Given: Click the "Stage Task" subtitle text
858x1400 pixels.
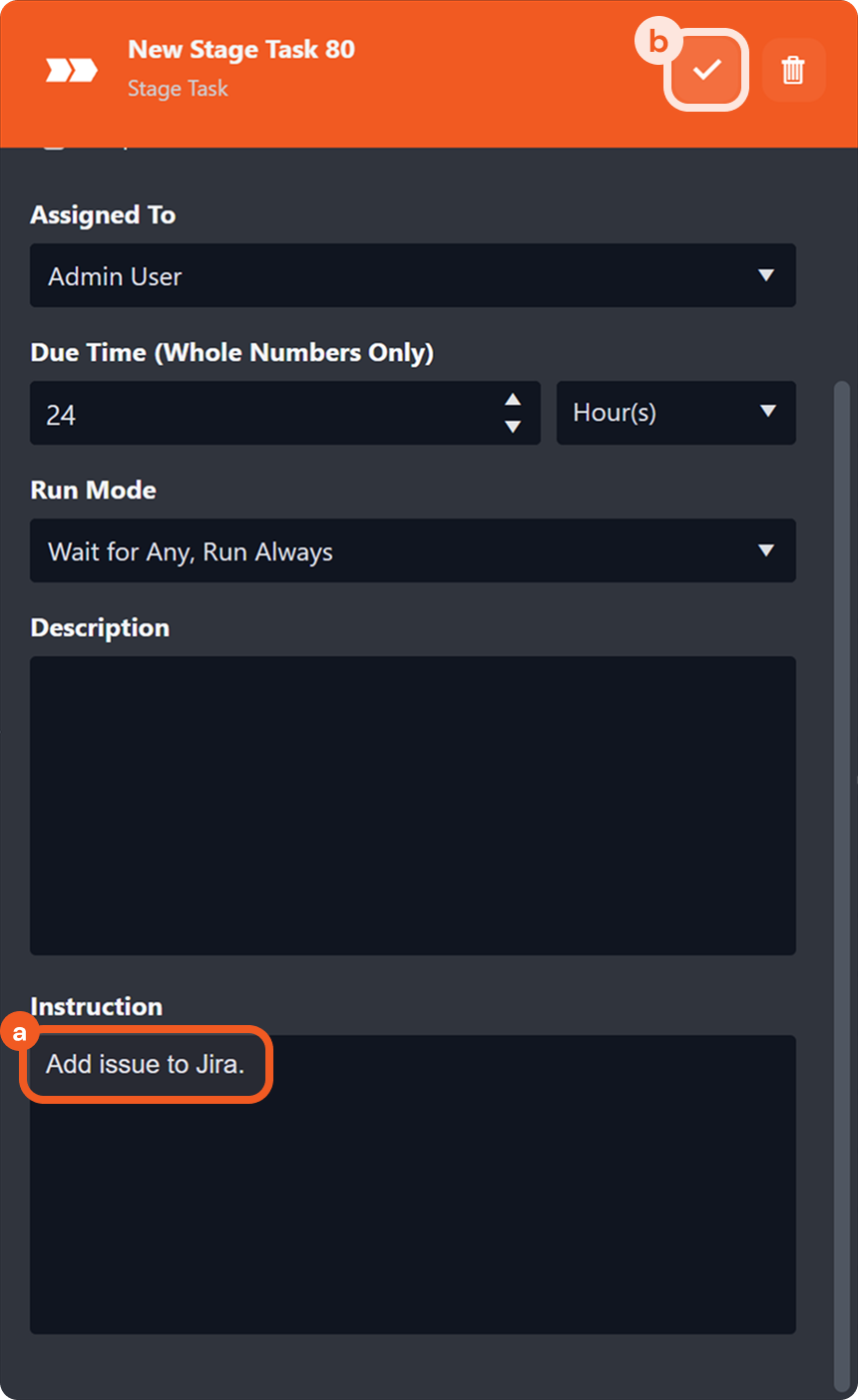Looking at the screenshot, I should [x=178, y=89].
